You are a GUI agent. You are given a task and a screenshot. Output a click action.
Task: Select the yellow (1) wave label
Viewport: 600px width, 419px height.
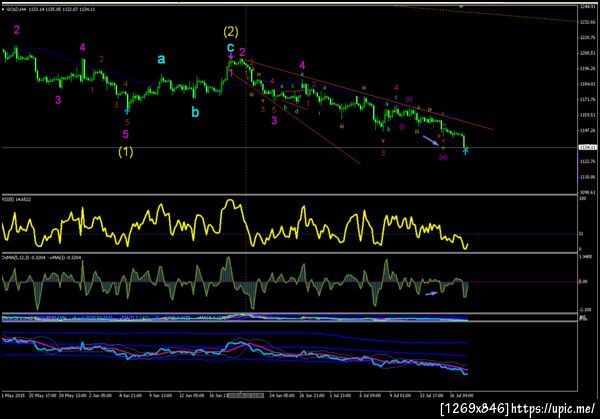pyautogui.click(x=126, y=152)
